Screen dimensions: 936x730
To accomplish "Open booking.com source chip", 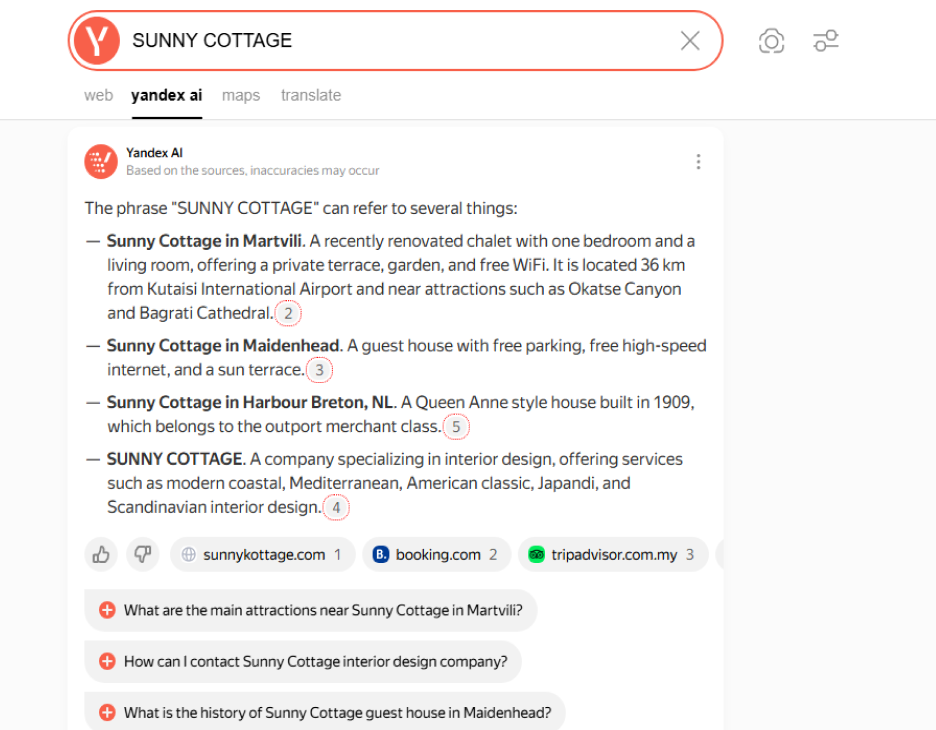I will (437, 555).
